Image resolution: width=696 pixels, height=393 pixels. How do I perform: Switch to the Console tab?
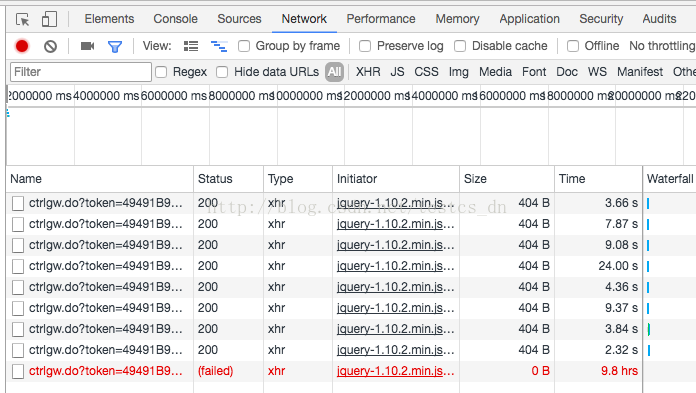[x=175, y=19]
